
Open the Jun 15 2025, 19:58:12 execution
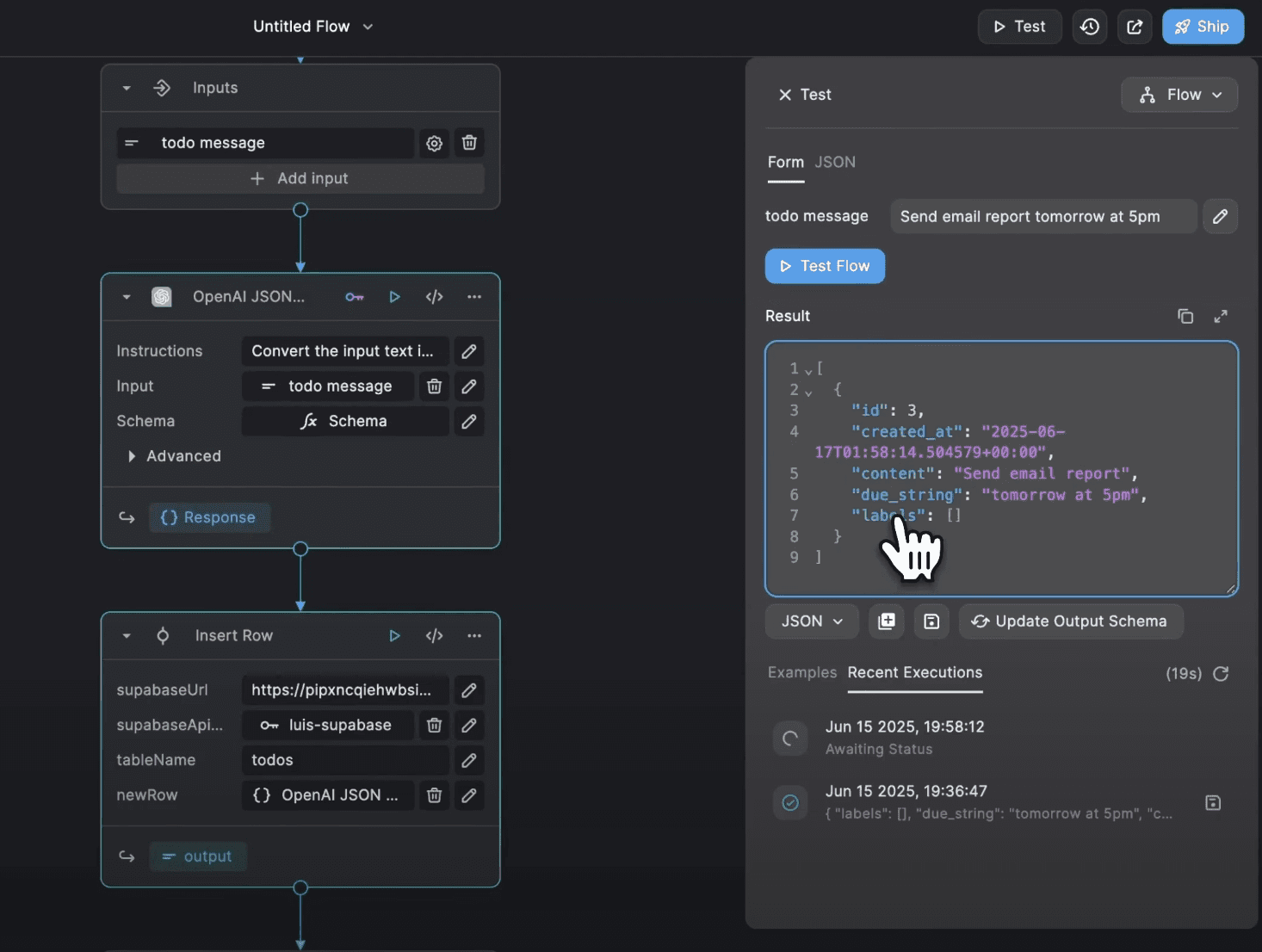[x=1001, y=738]
